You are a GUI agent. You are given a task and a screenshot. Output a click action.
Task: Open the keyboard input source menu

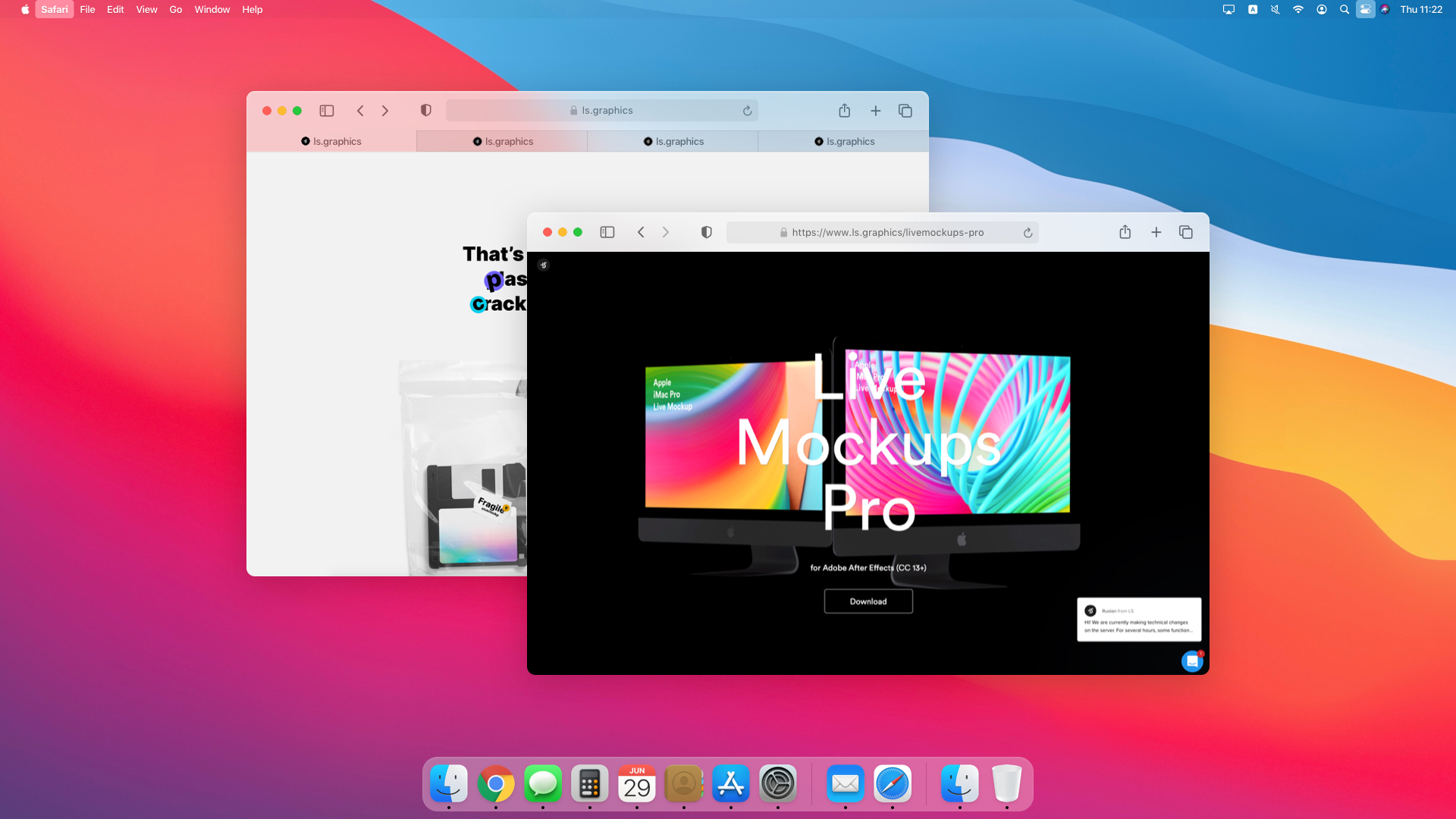1252,9
